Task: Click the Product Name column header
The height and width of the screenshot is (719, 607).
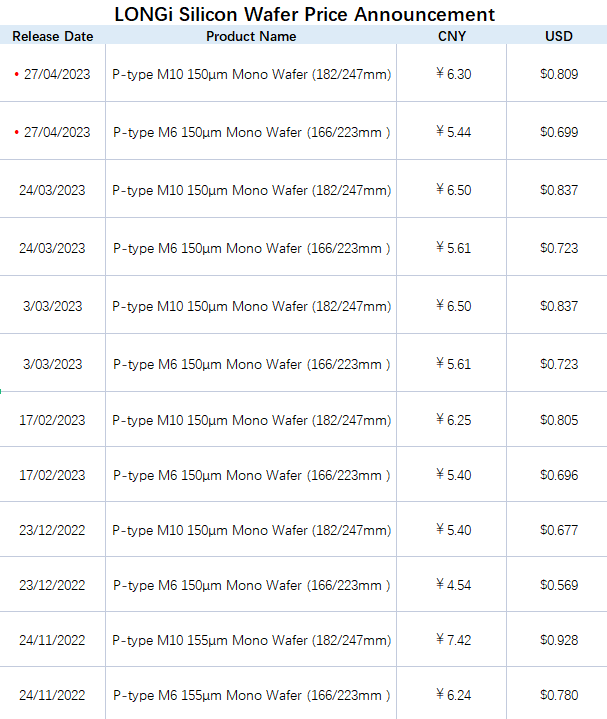Action: [251, 36]
